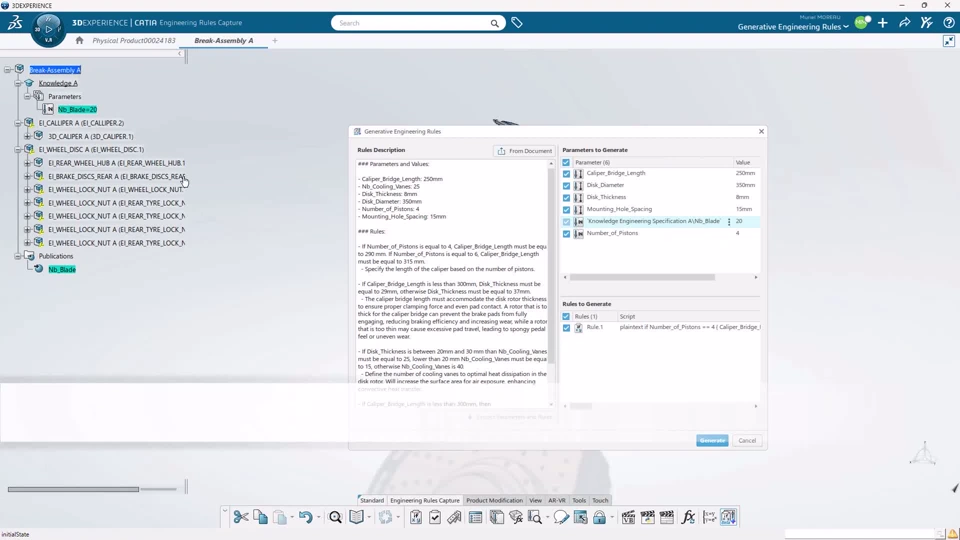
Task: Click the design table icon in toolbar
Action: tap(475, 517)
